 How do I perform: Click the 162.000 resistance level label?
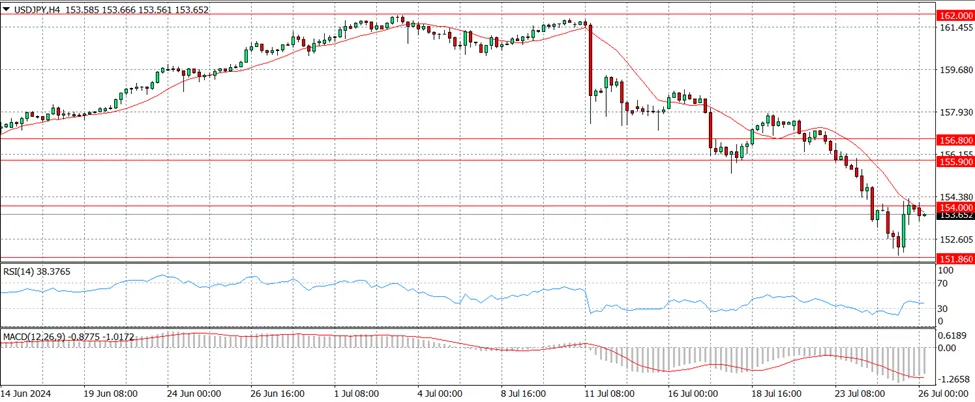point(954,15)
